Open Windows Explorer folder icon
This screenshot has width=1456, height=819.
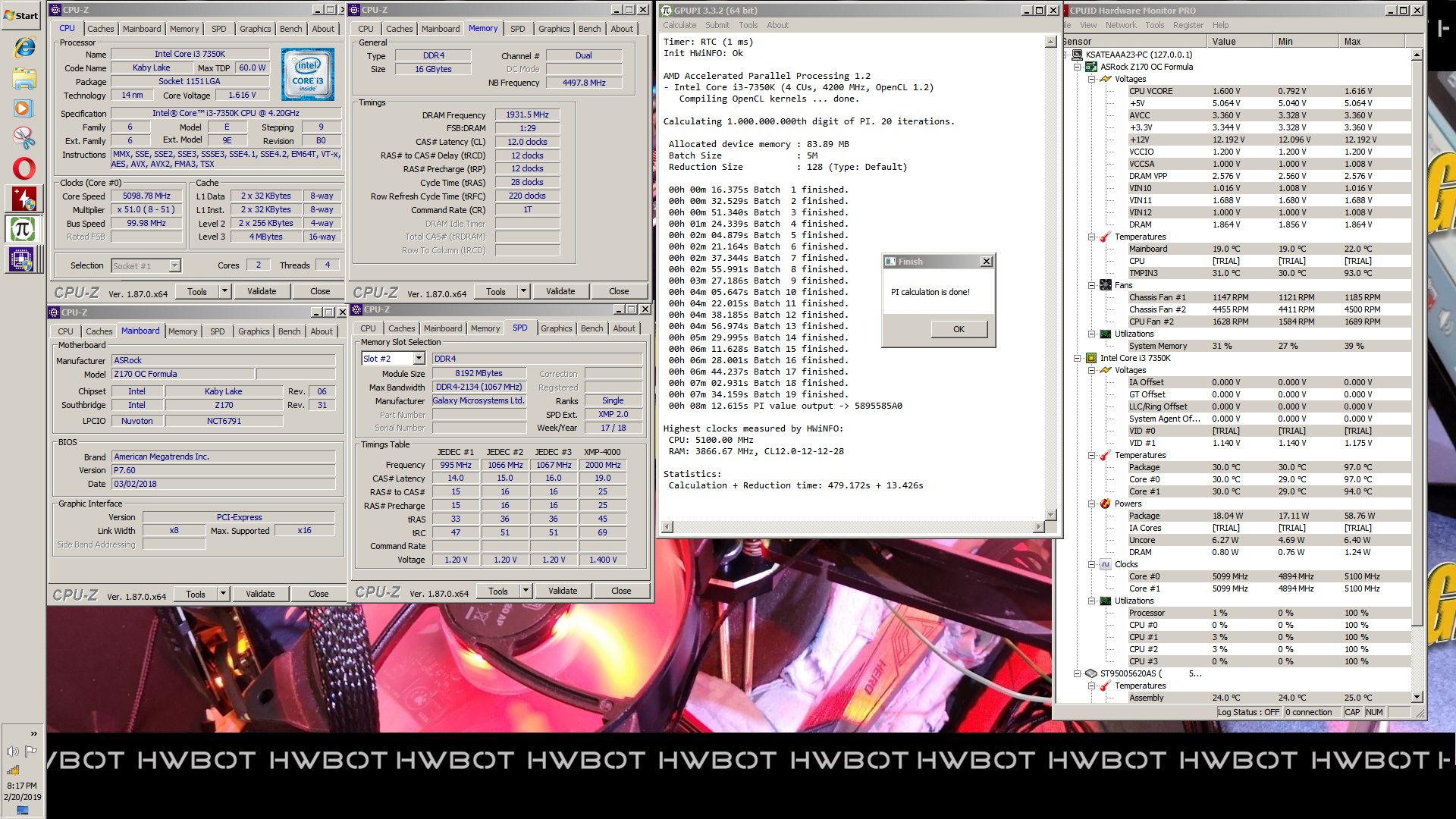24,77
